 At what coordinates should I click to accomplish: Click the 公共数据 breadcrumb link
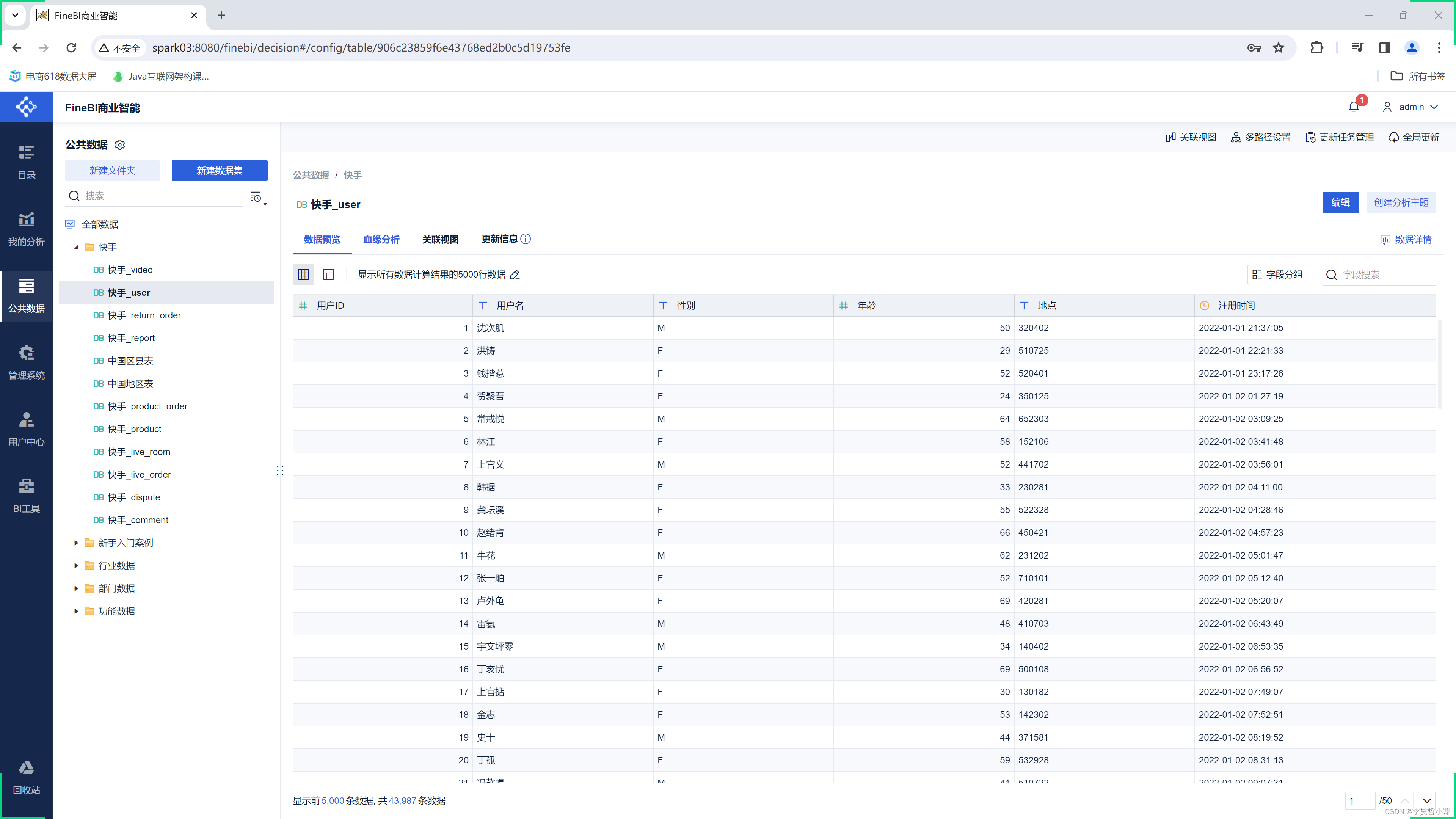coord(311,175)
